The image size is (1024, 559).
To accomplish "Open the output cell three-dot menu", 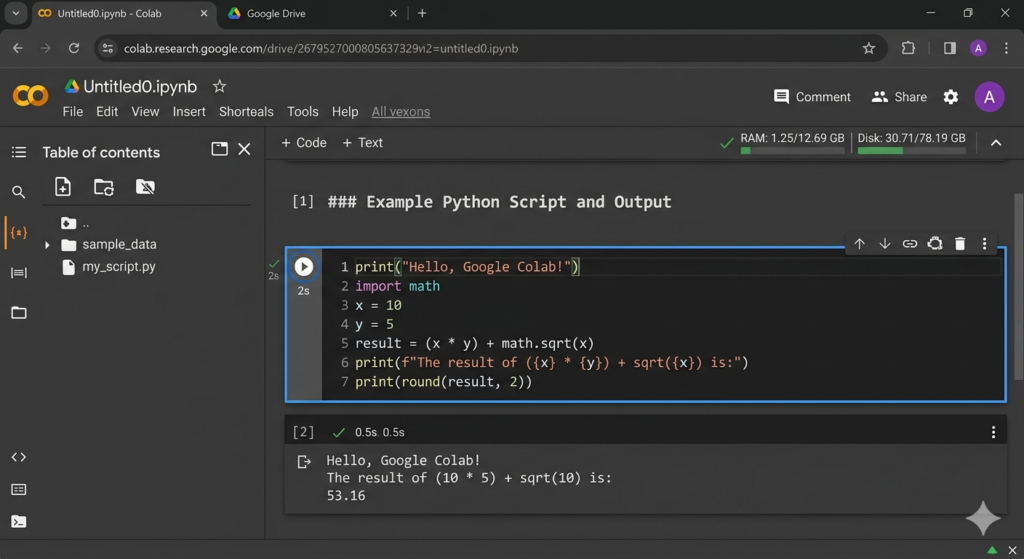I will (x=992, y=432).
